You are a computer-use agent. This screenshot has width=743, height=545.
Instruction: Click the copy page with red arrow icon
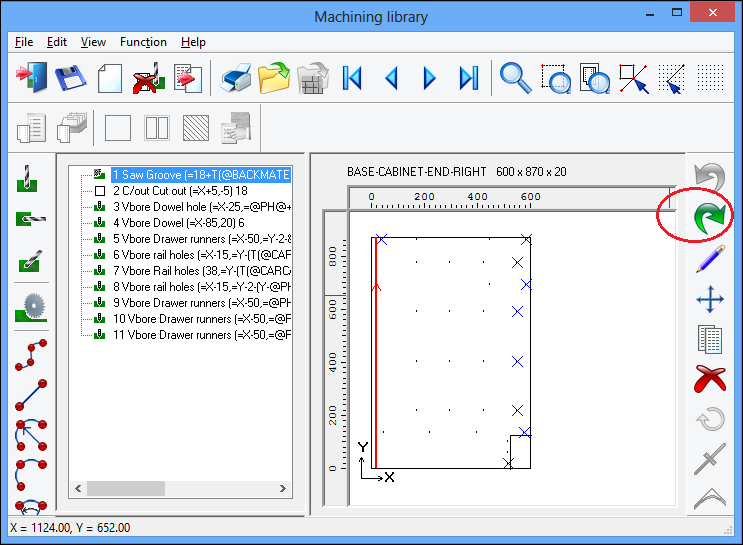[188, 78]
